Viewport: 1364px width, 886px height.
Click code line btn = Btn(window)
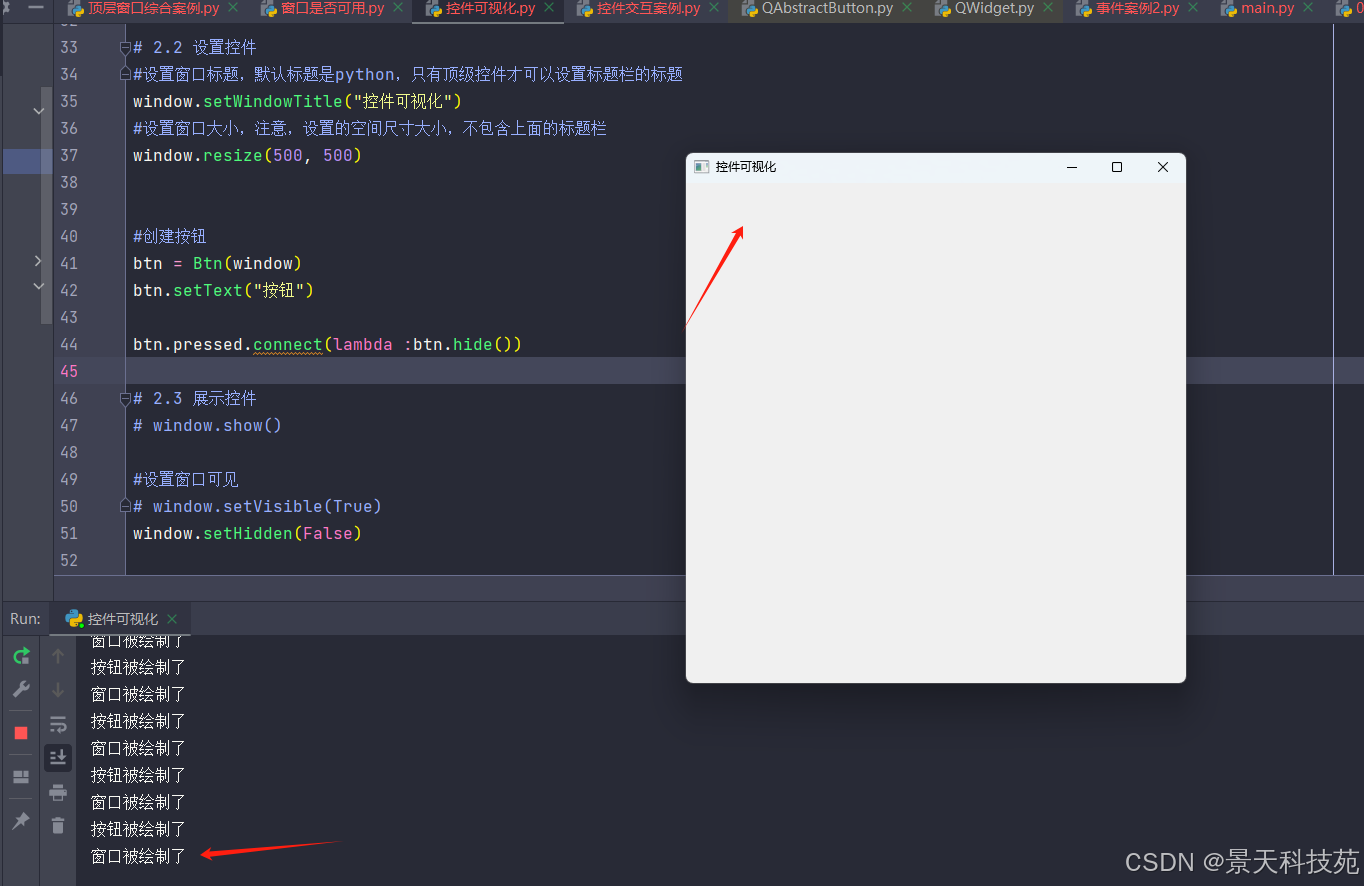click(217, 263)
